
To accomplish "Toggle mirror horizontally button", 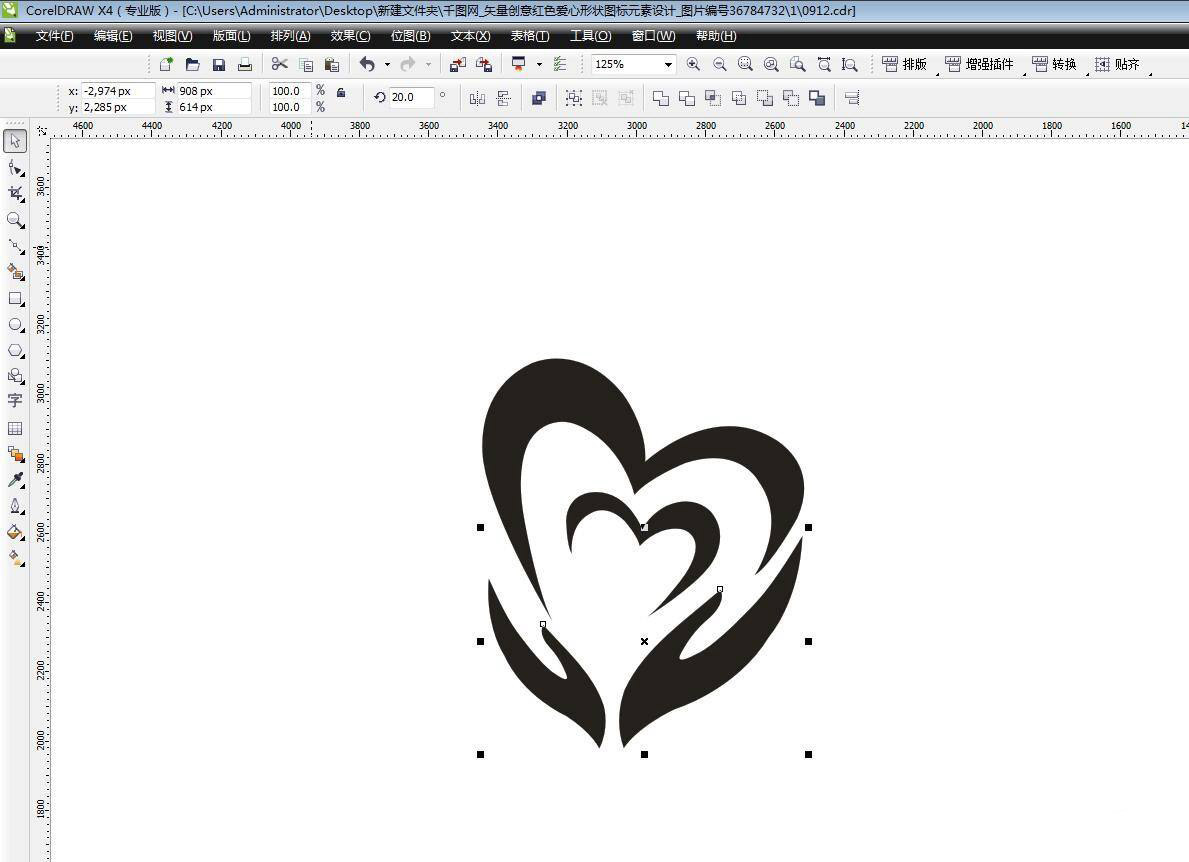I will coord(477,98).
